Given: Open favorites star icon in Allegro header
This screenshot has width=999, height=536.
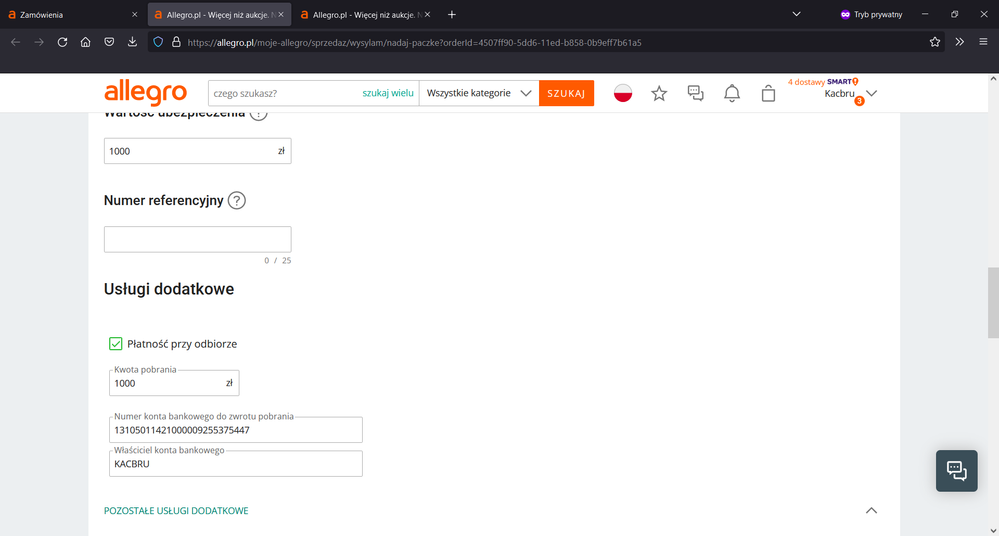Looking at the screenshot, I should 659,93.
